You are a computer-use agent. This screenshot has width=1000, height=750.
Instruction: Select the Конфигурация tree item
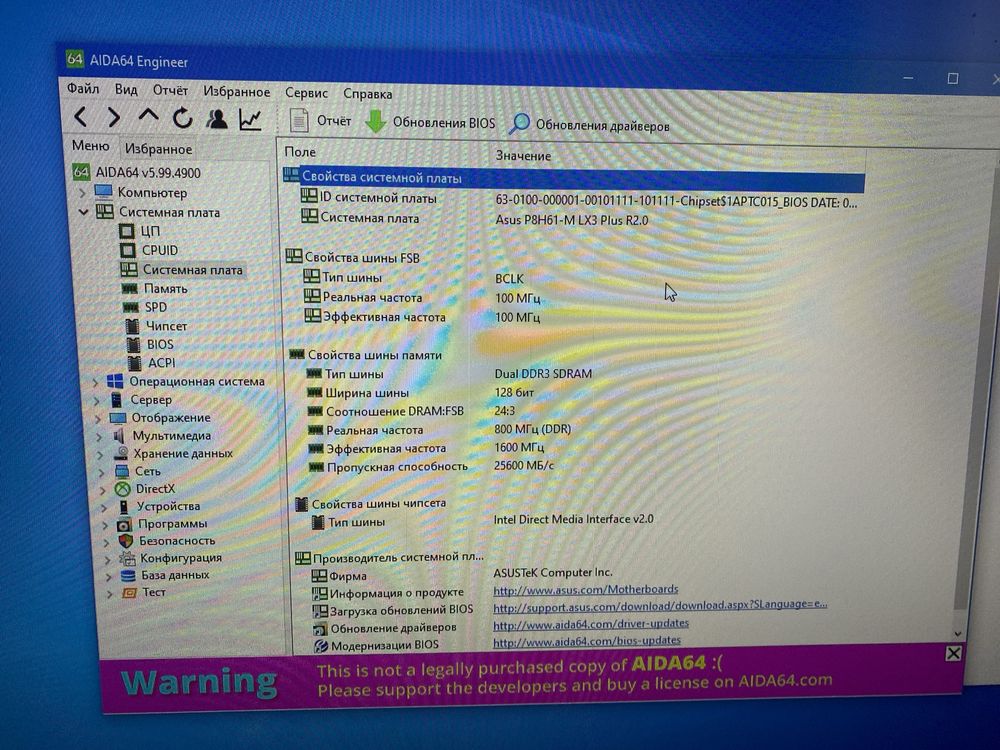172,558
